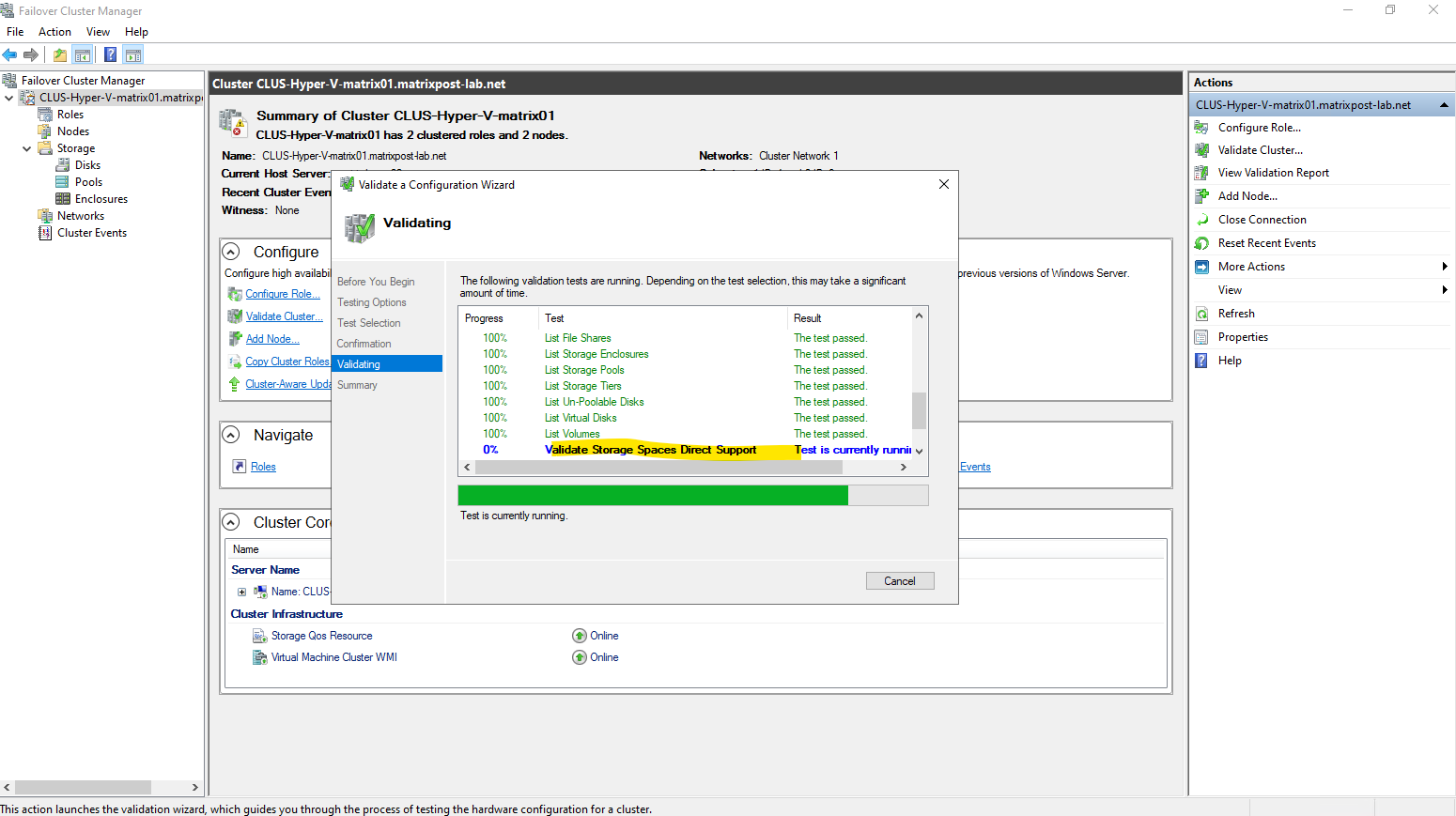Open the View menu in menu bar
Image resolution: width=1456 pixels, height=816 pixels.
point(98,32)
